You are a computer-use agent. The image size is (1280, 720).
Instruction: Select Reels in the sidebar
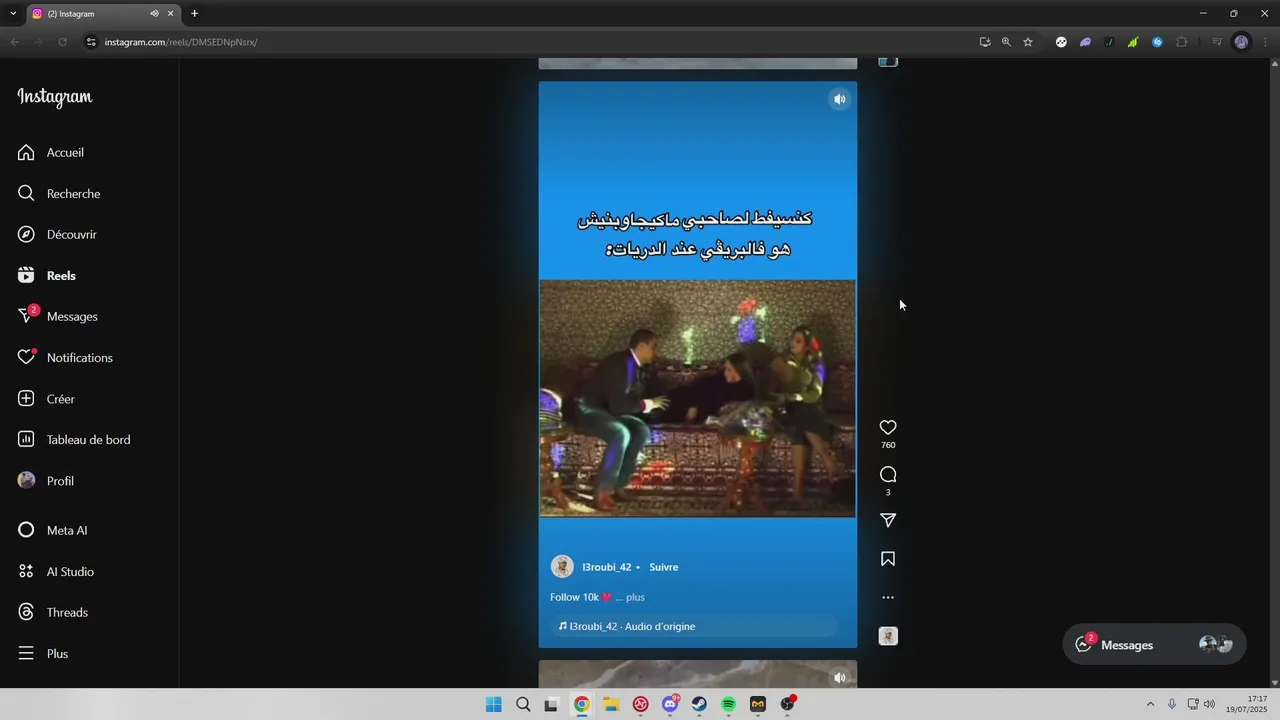coord(47,275)
